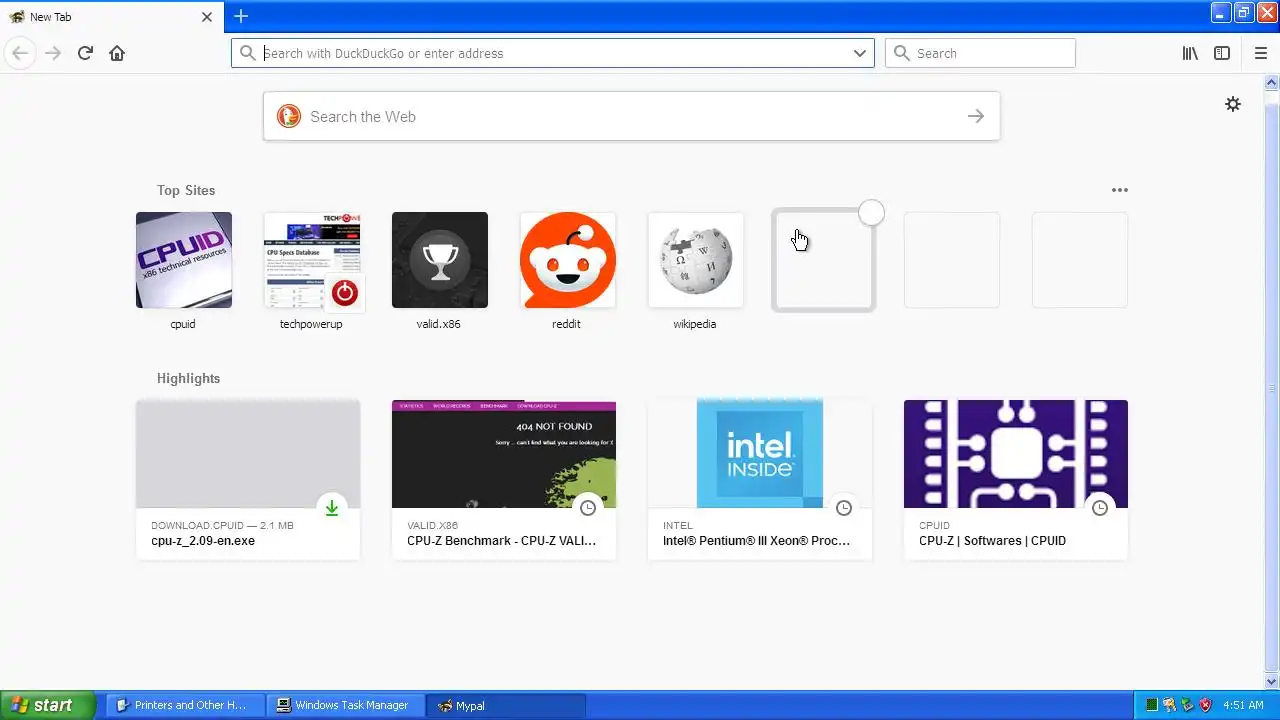1280x720 pixels.
Task: Click the red security shield tray icon
Action: tap(1205, 705)
